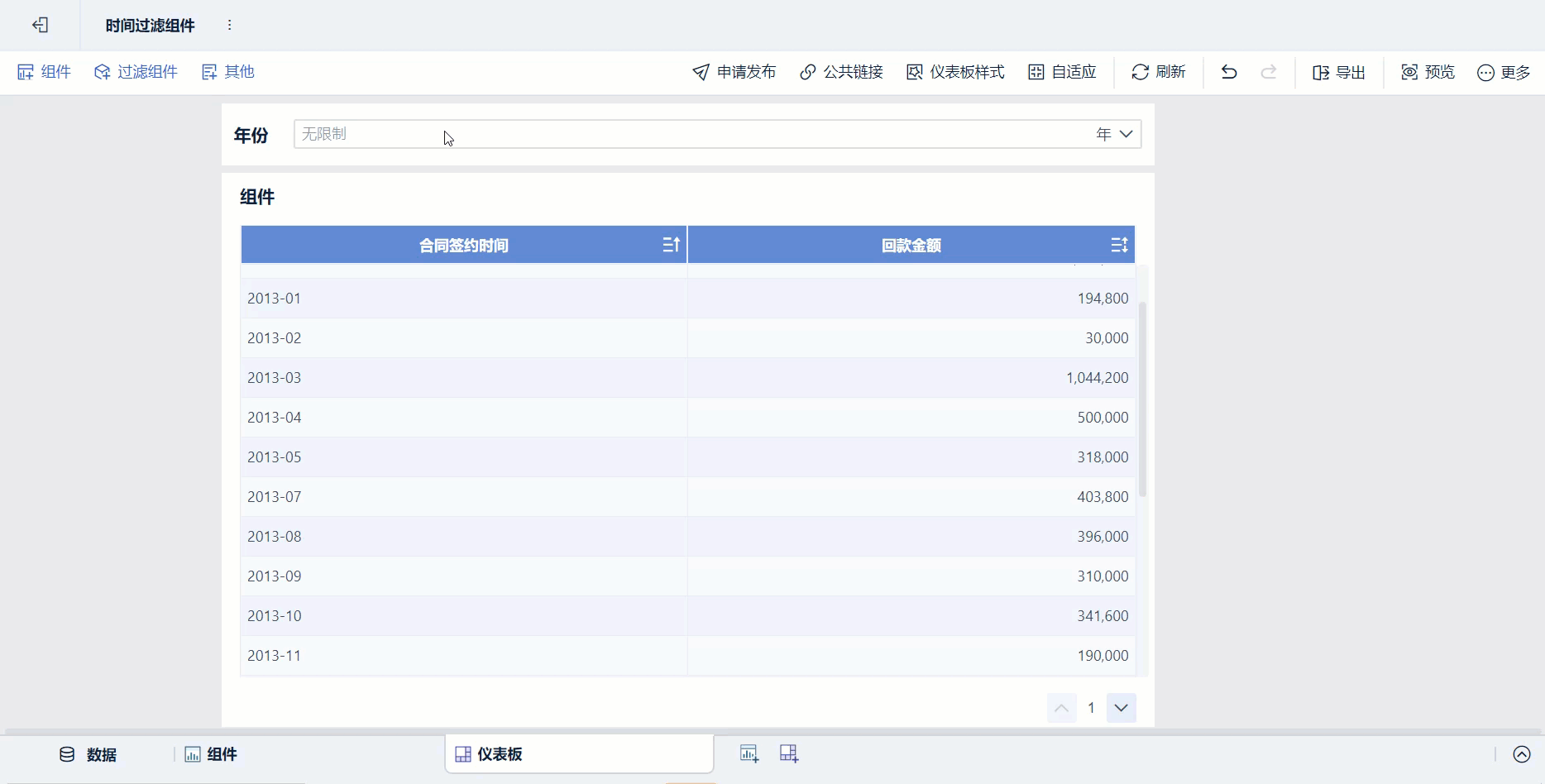The width and height of the screenshot is (1545, 784).
Task: Click the undo arrow icon
Action: tap(1229, 72)
